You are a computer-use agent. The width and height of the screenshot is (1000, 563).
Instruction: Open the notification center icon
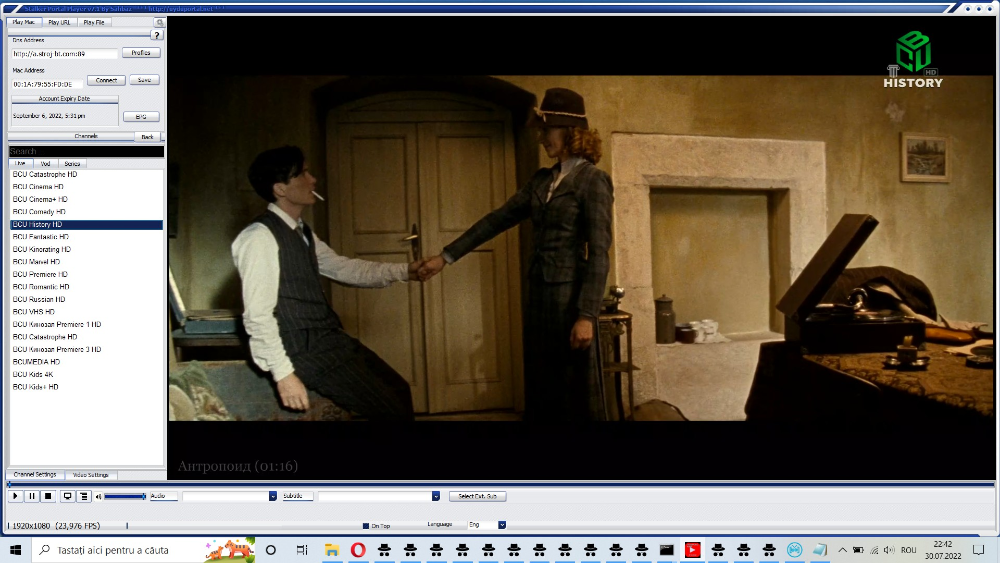pyautogui.click(x=978, y=550)
